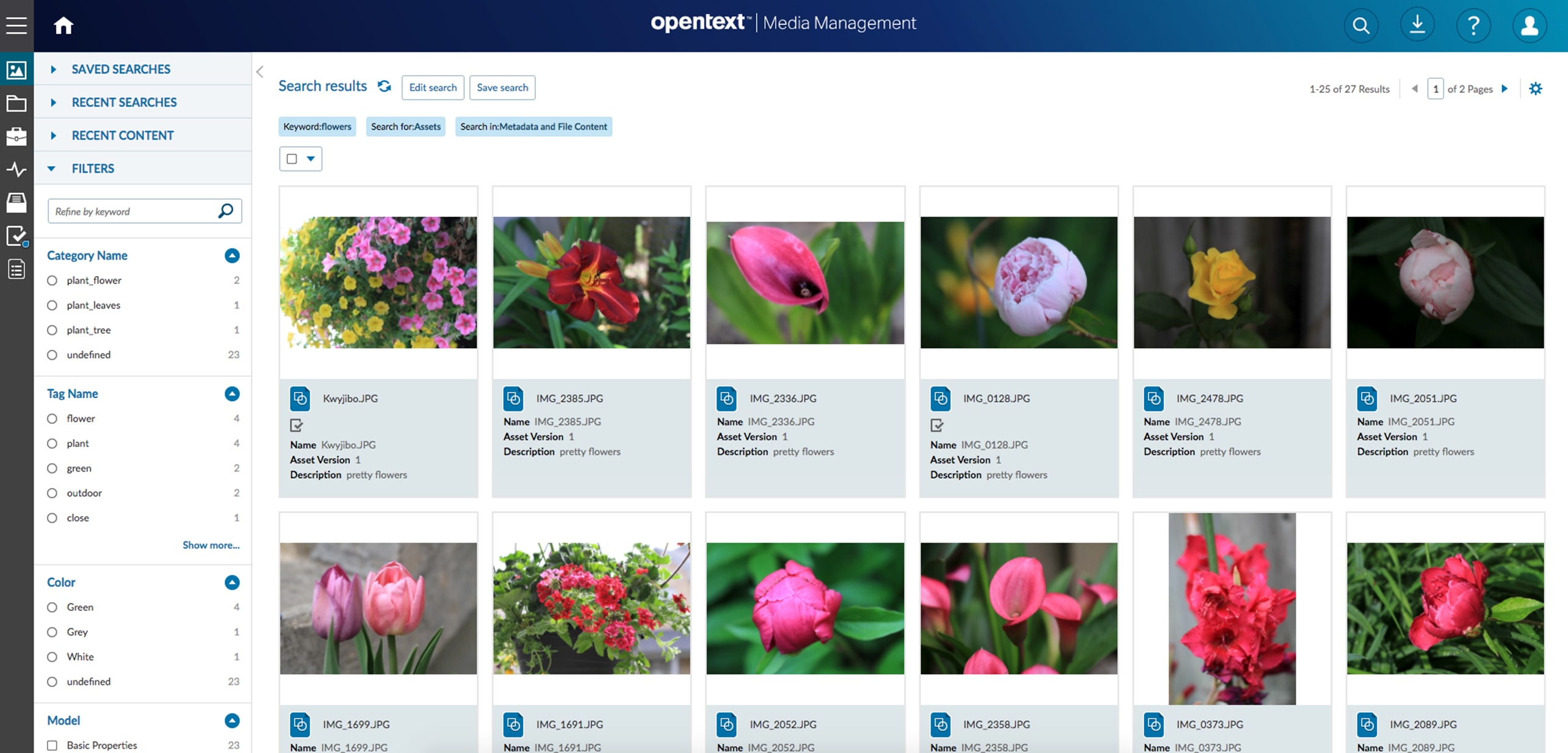Click the asset type icon for IMG_2051.JPG
Image resolution: width=1568 pixels, height=753 pixels.
coord(1367,398)
